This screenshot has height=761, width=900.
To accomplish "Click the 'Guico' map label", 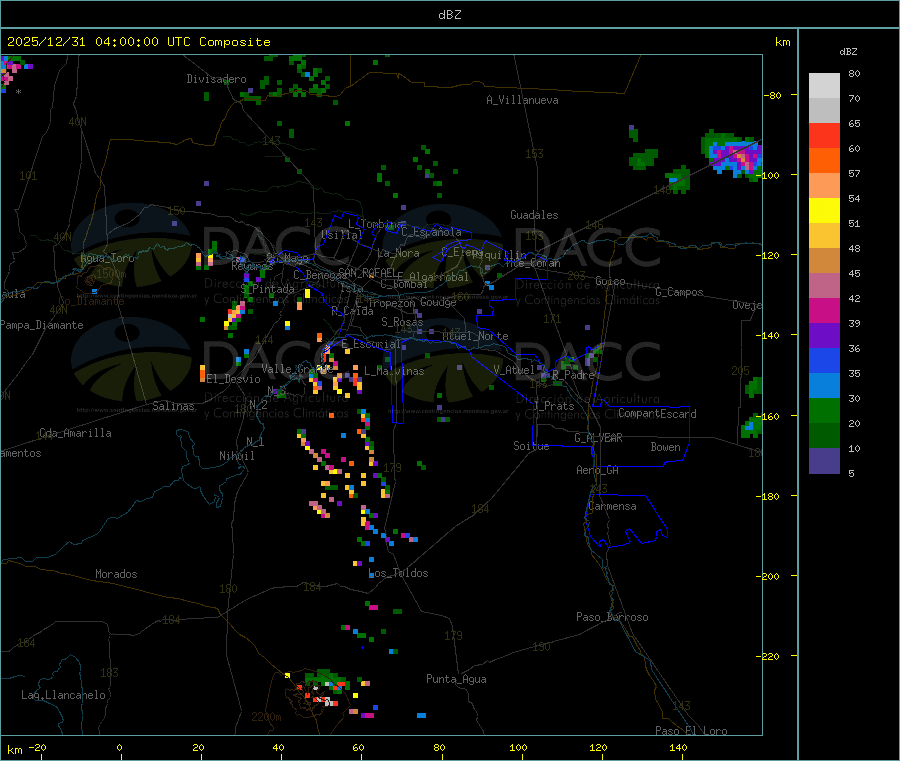I will [610, 281].
